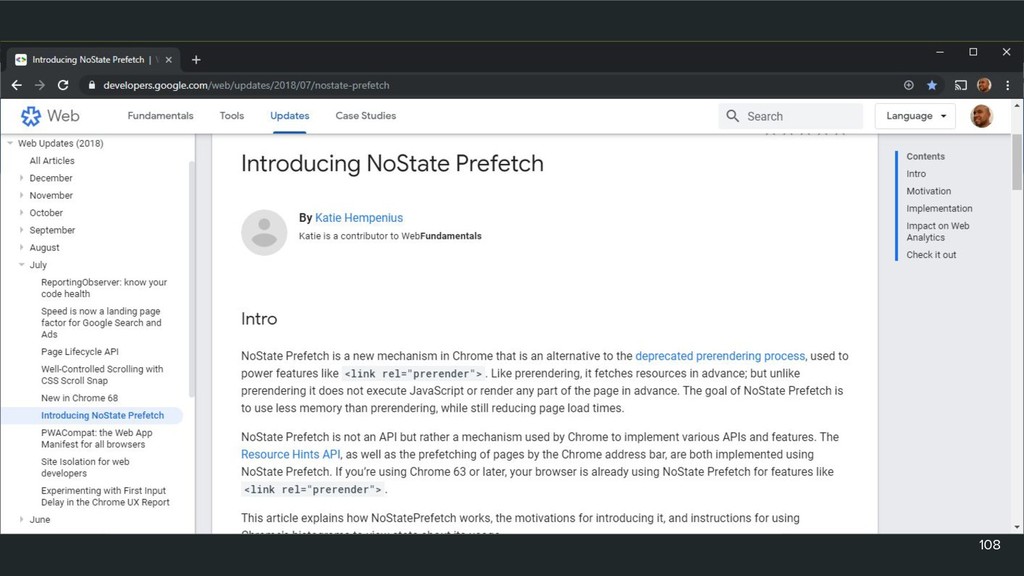Open Well-Controlled Scrolling with CSS Scroll Snap

click(x=102, y=375)
